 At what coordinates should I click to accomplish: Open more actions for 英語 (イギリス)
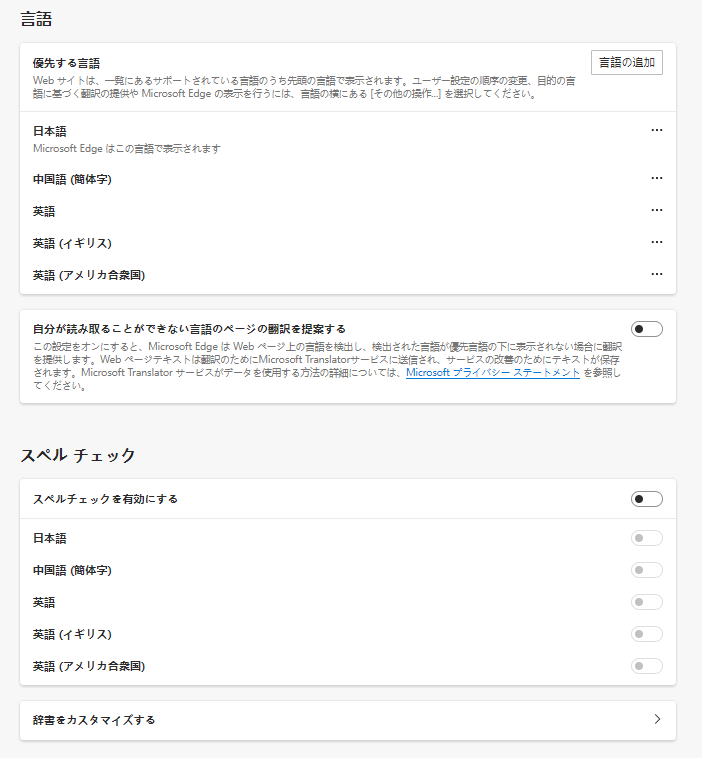[x=657, y=242]
